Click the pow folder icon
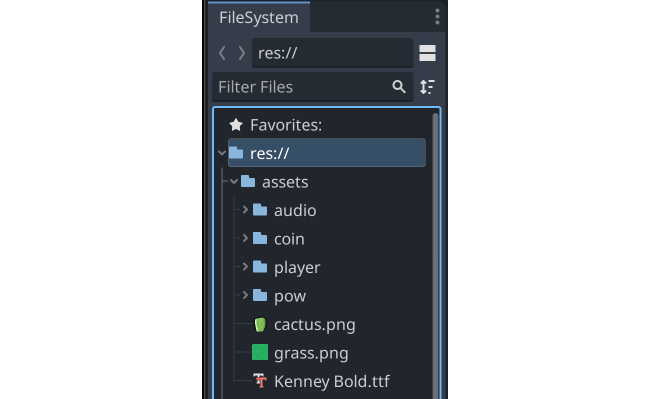The height and width of the screenshot is (399, 650). [x=260, y=295]
